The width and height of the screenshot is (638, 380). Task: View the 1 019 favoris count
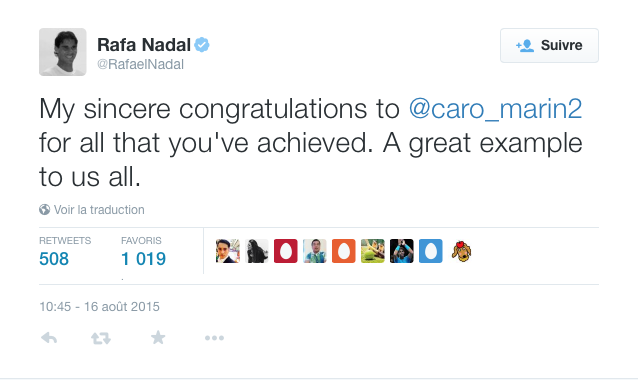click(x=143, y=259)
